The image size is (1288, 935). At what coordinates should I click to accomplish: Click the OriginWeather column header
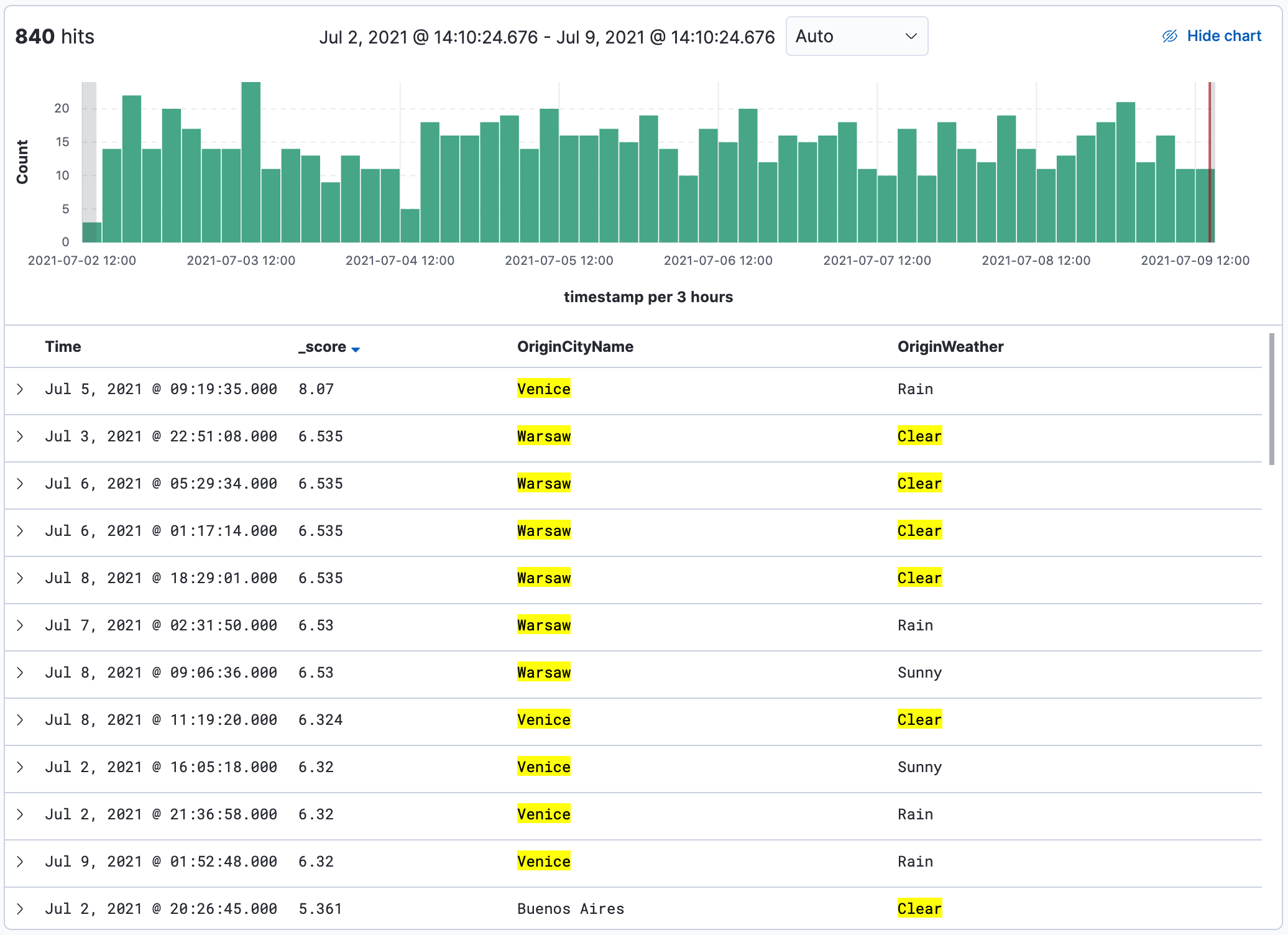[950, 347]
